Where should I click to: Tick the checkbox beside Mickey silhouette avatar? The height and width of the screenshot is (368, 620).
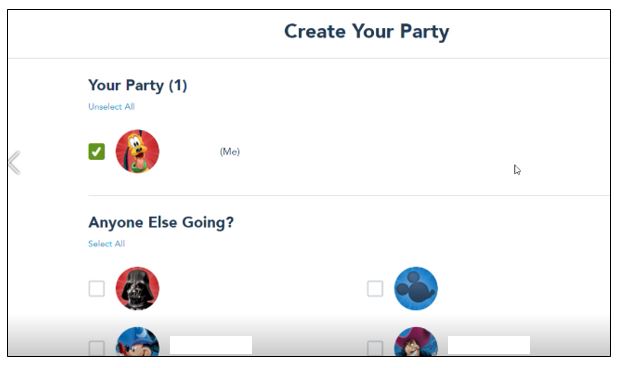pos(375,289)
